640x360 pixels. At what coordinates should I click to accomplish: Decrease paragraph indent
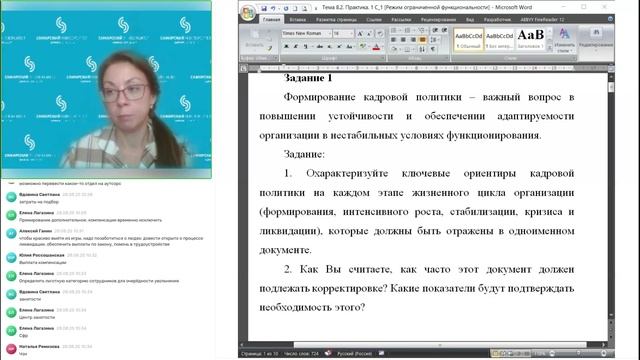[x=435, y=30]
